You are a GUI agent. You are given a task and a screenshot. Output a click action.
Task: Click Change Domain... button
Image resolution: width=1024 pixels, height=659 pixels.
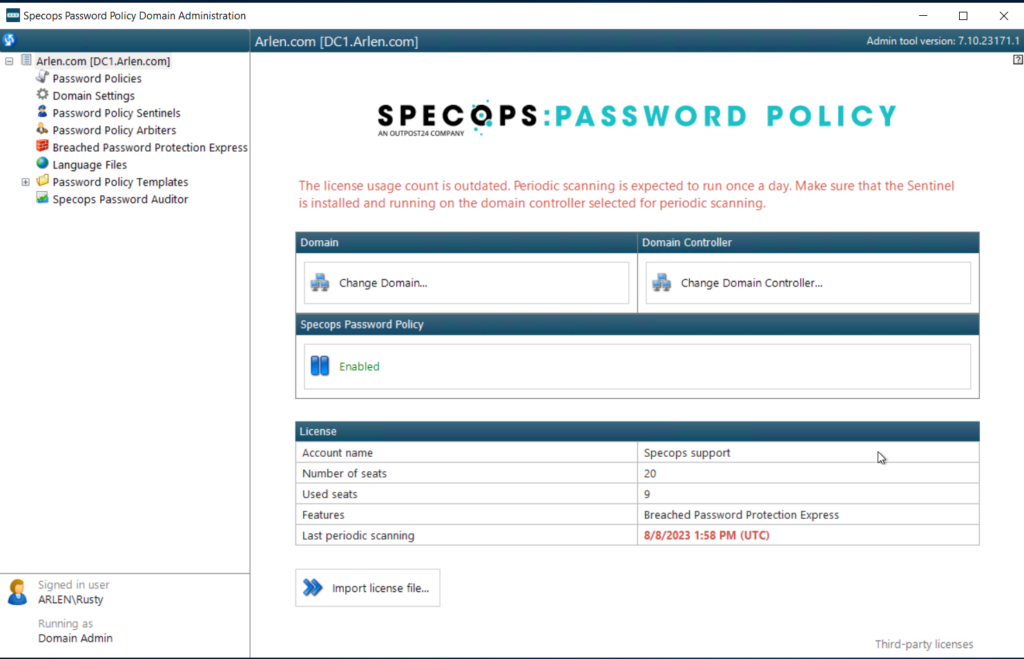click(x=466, y=283)
